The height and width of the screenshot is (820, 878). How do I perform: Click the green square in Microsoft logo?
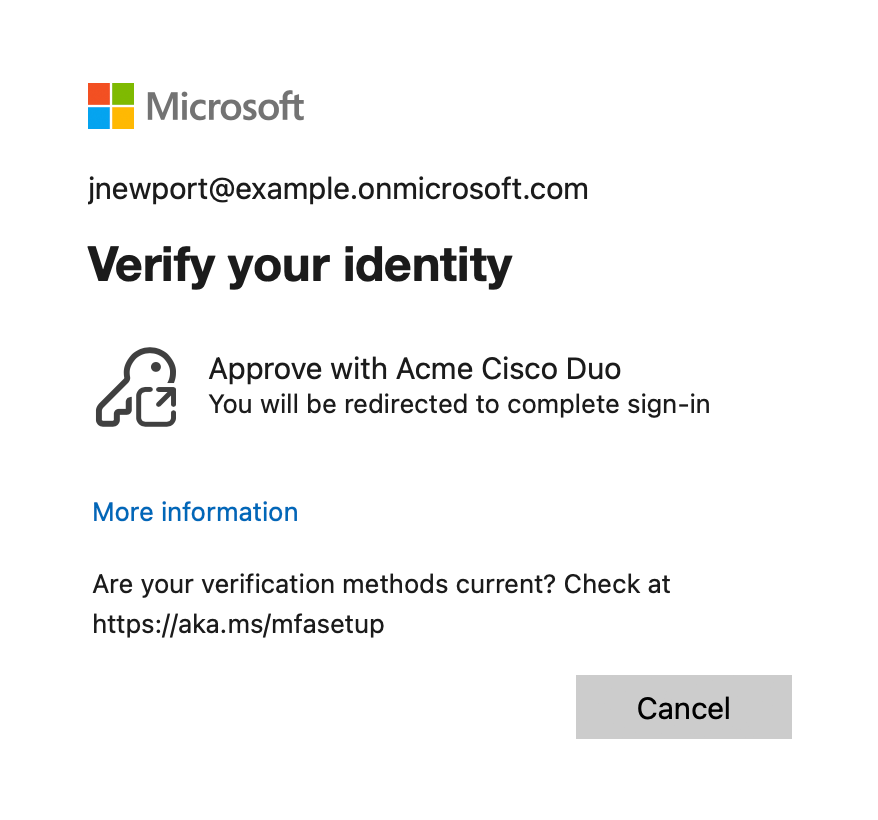click(x=123, y=95)
